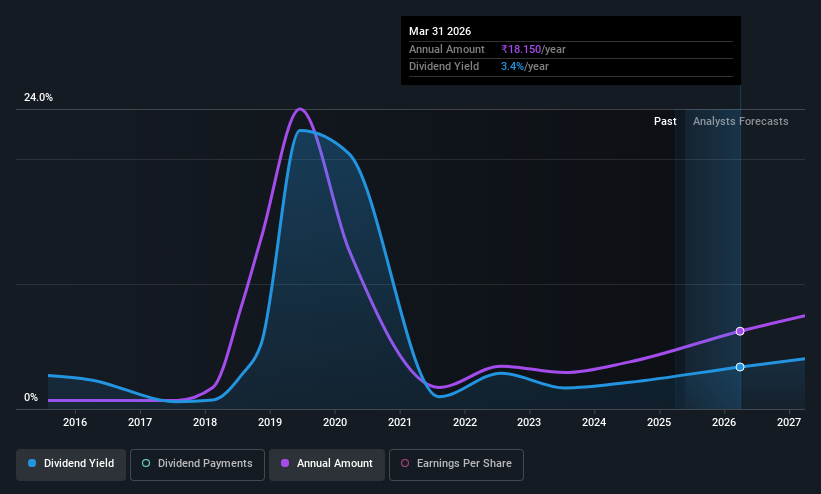Toggle the Annual Amount series
Viewport: 821px width, 494px height.
coord(327,464)
